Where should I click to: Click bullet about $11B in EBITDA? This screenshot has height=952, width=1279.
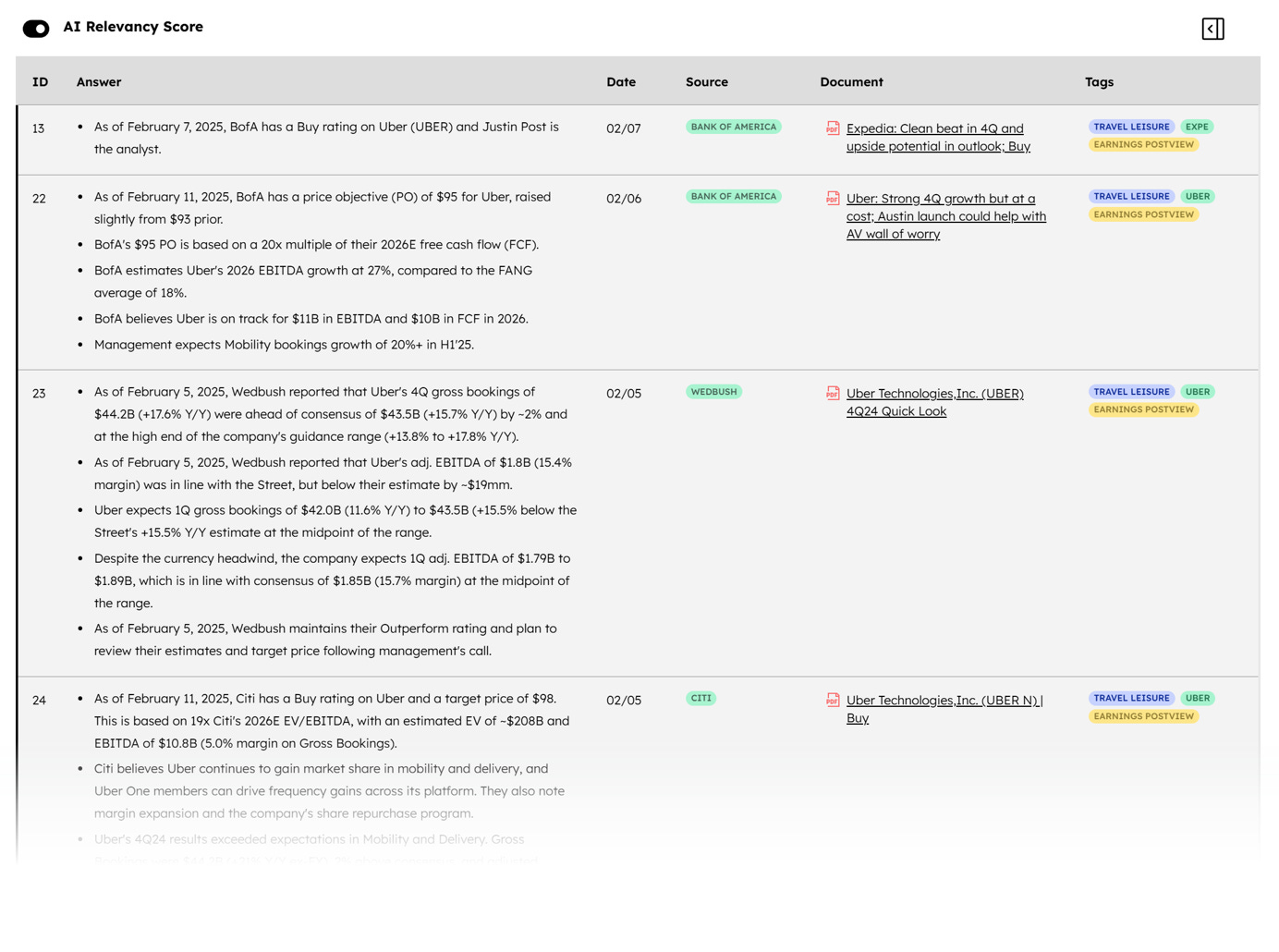[x=311, y=319]
